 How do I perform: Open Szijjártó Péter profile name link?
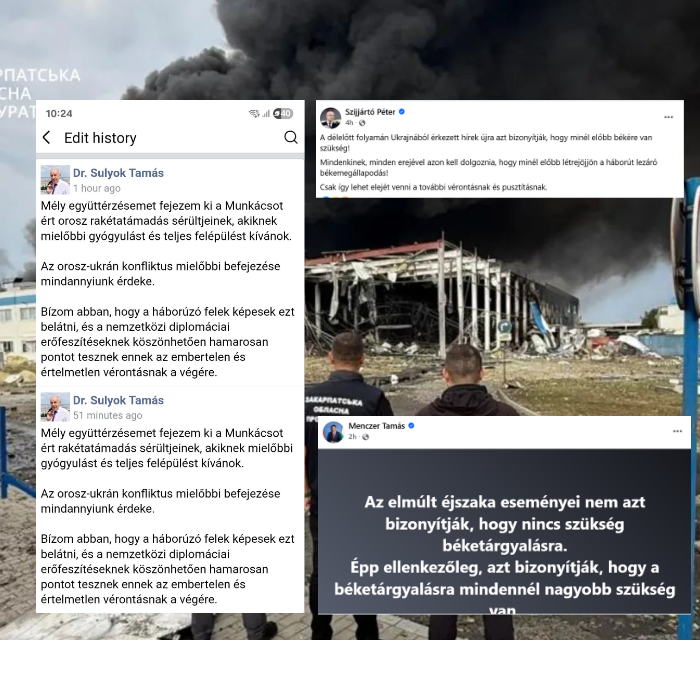[370, 112]
